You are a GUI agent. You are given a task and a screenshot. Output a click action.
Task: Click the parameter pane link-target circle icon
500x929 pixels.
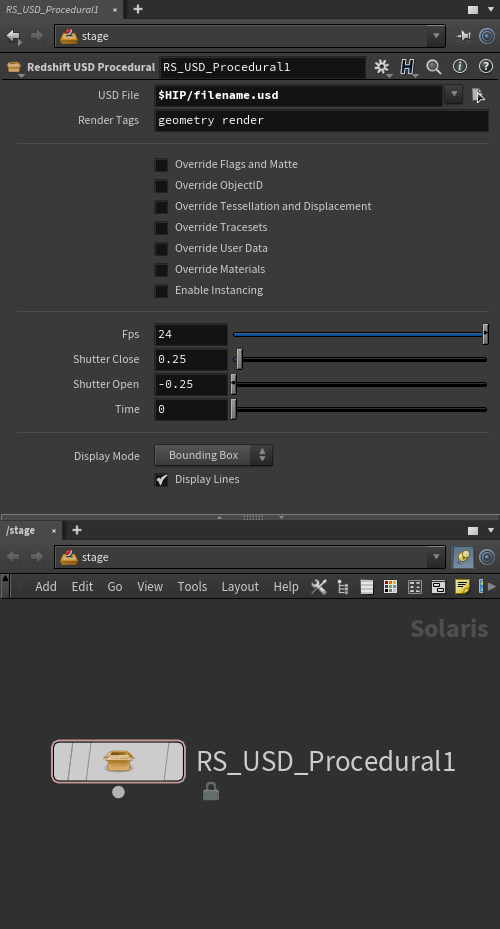click(x=487, y=36)
